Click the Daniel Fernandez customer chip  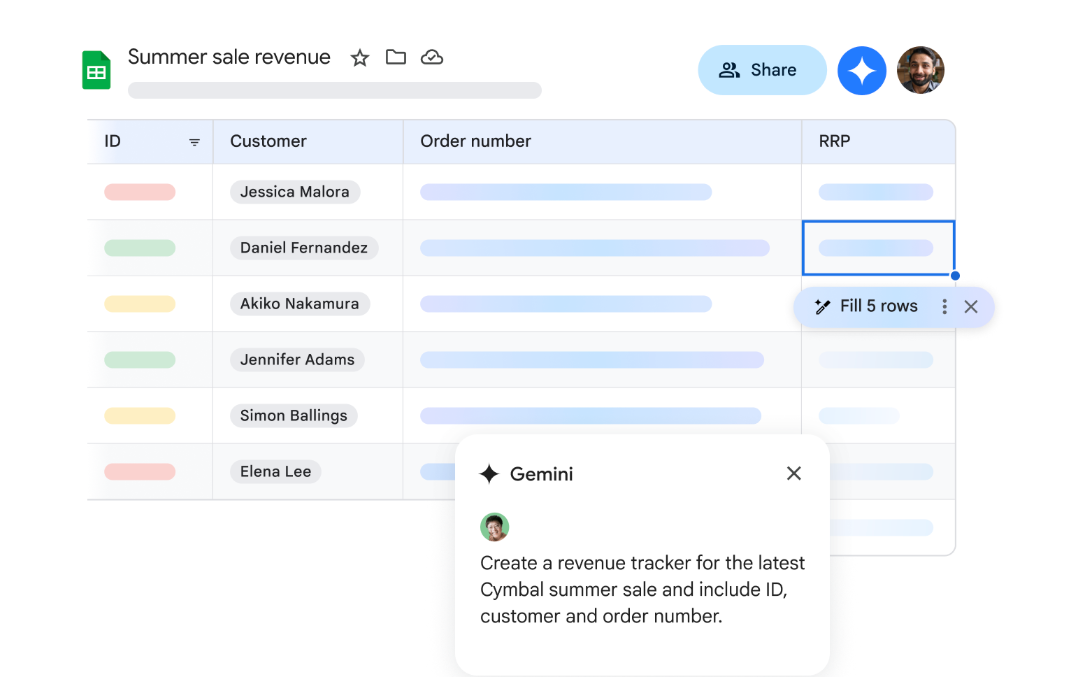point(304,248)
